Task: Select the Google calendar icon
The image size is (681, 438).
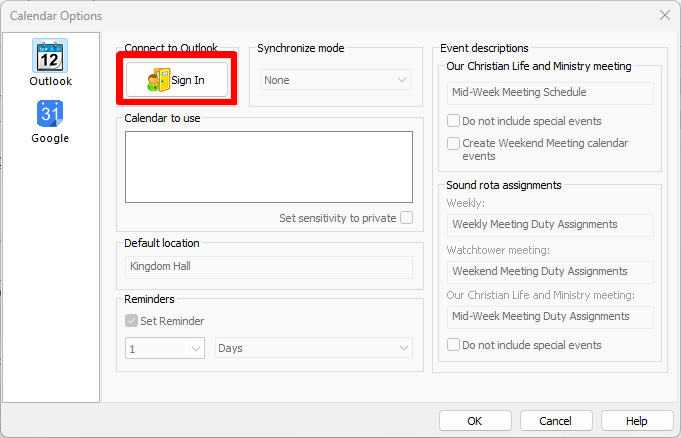Action: (x=50, y=114)
